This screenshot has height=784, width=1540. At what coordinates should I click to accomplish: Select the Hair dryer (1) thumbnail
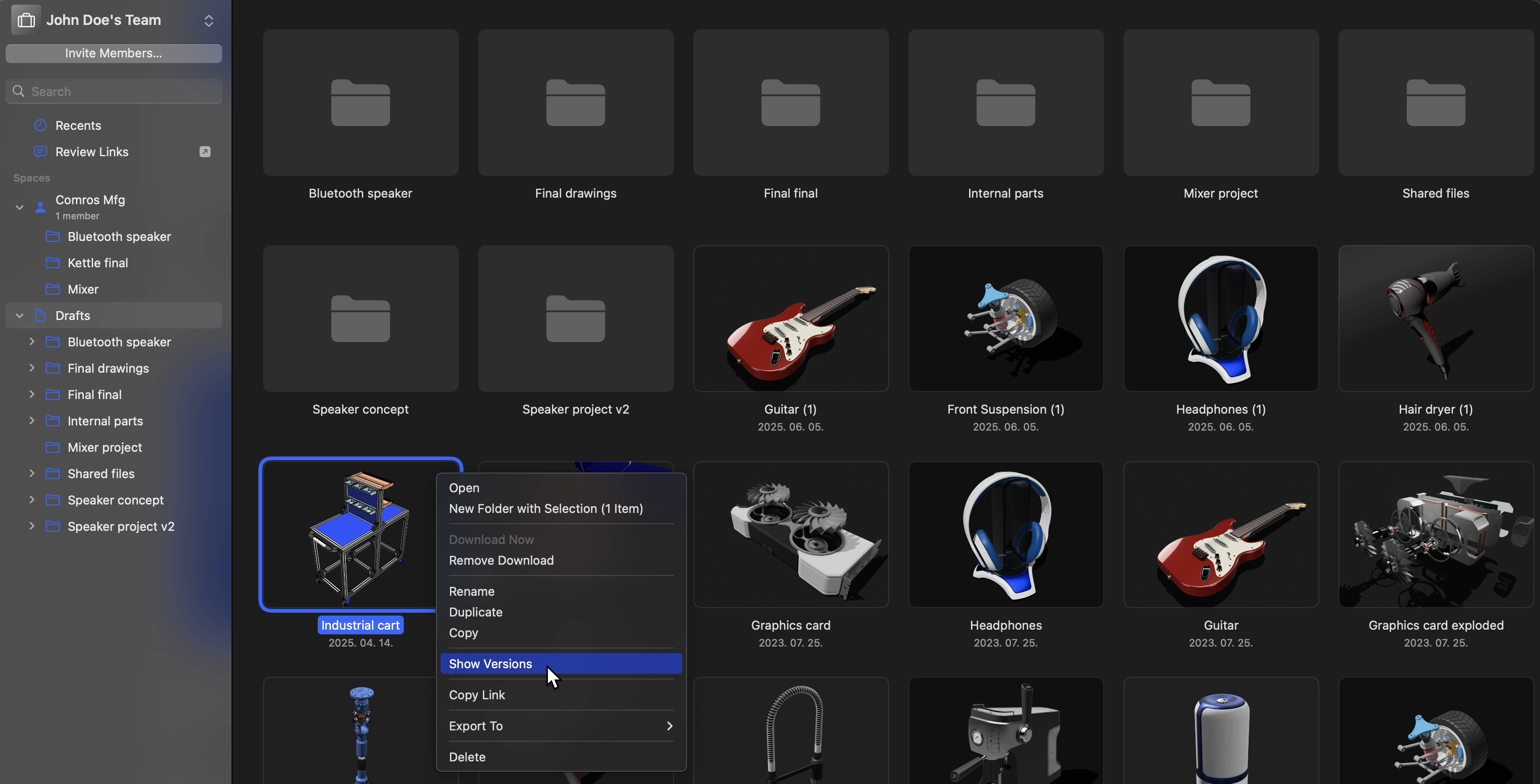1436,319
